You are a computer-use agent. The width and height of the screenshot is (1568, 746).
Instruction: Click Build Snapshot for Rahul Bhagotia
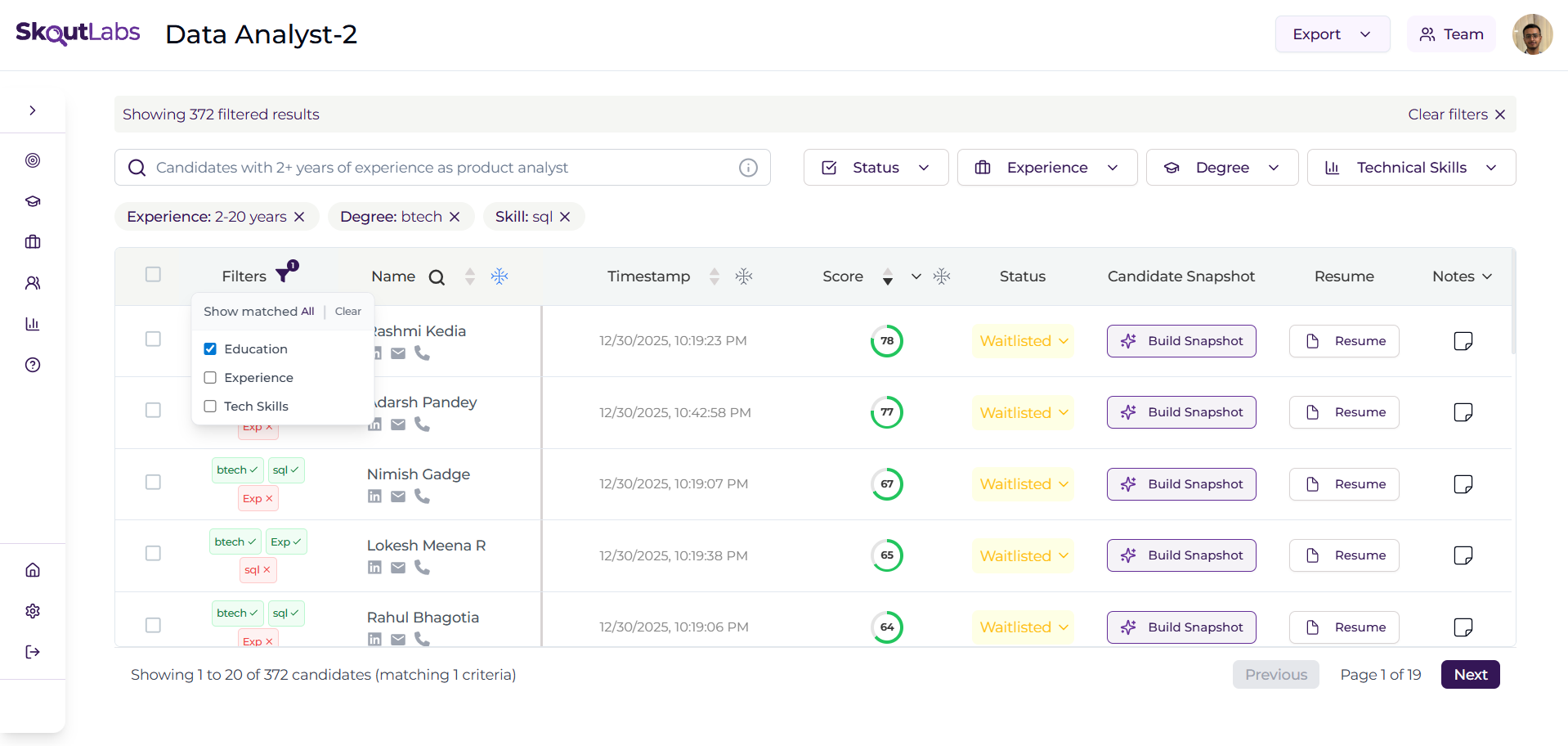click(1181, 627)
